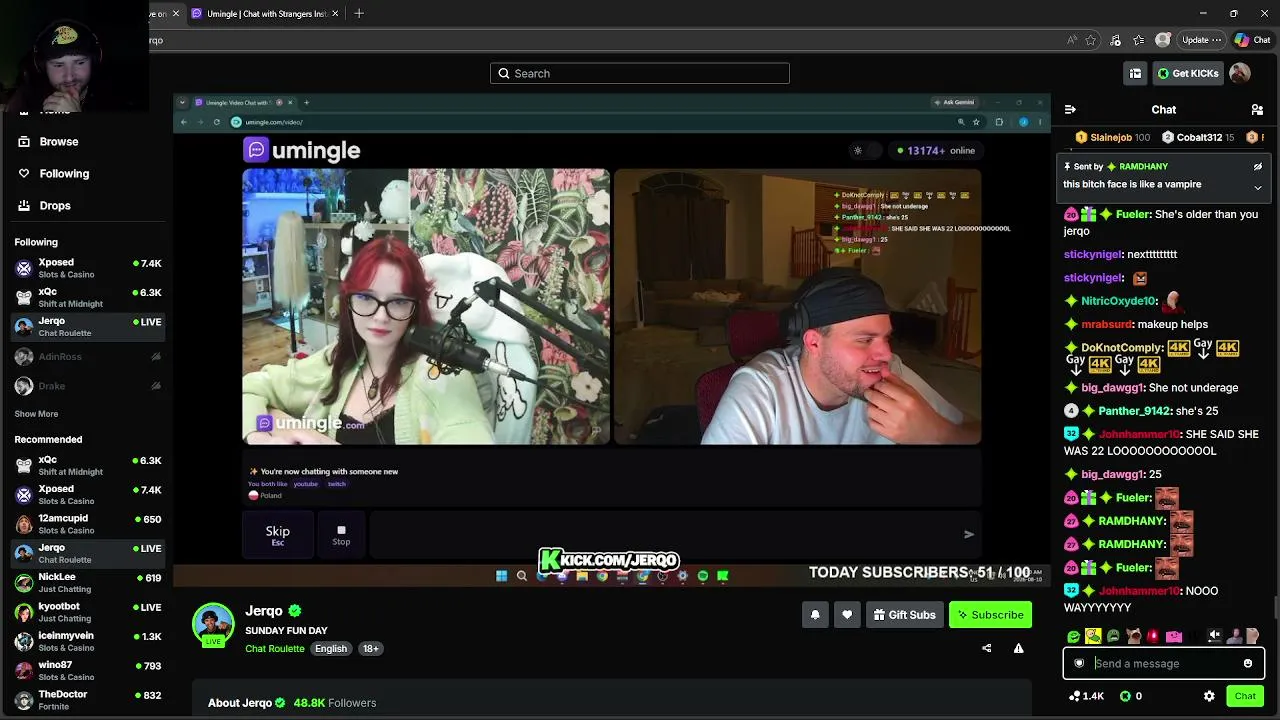Viewport: 1280px width, 720px height.
Task: Click the 18+ tag
Action: (x=370, y=648)
